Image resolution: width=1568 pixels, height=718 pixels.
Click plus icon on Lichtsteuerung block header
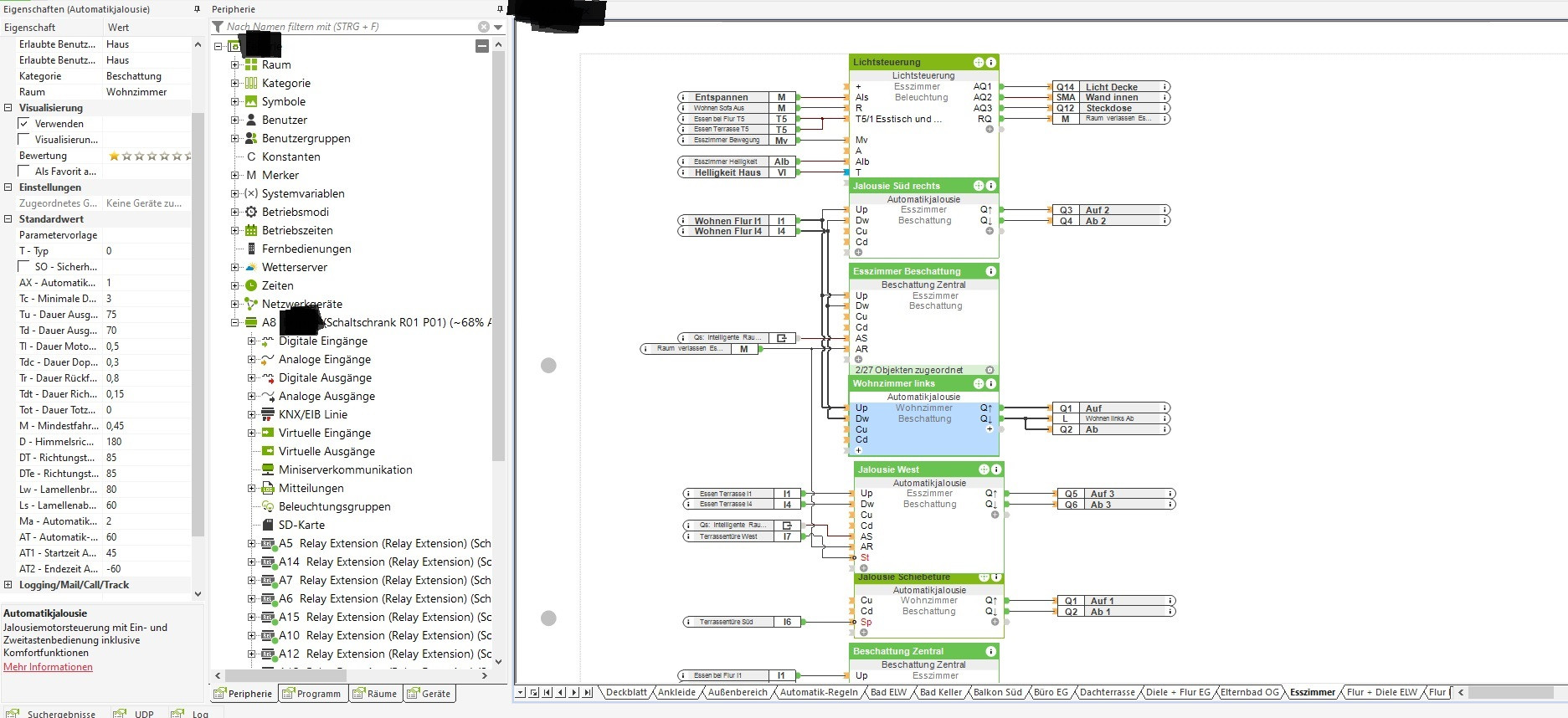point(978,62)
